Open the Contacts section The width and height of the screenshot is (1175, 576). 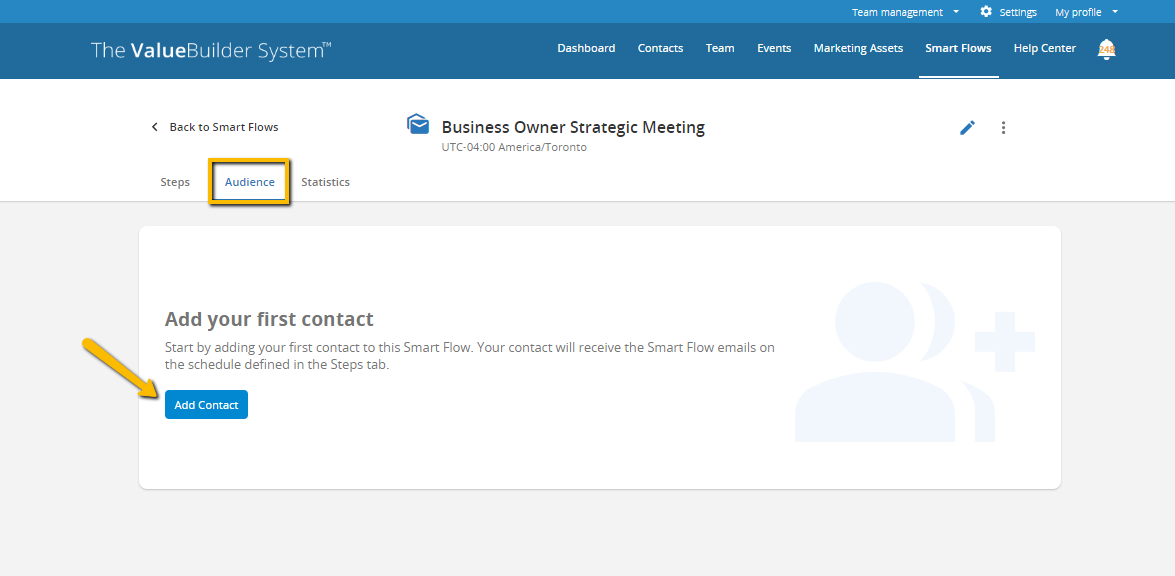coord(660,48)
